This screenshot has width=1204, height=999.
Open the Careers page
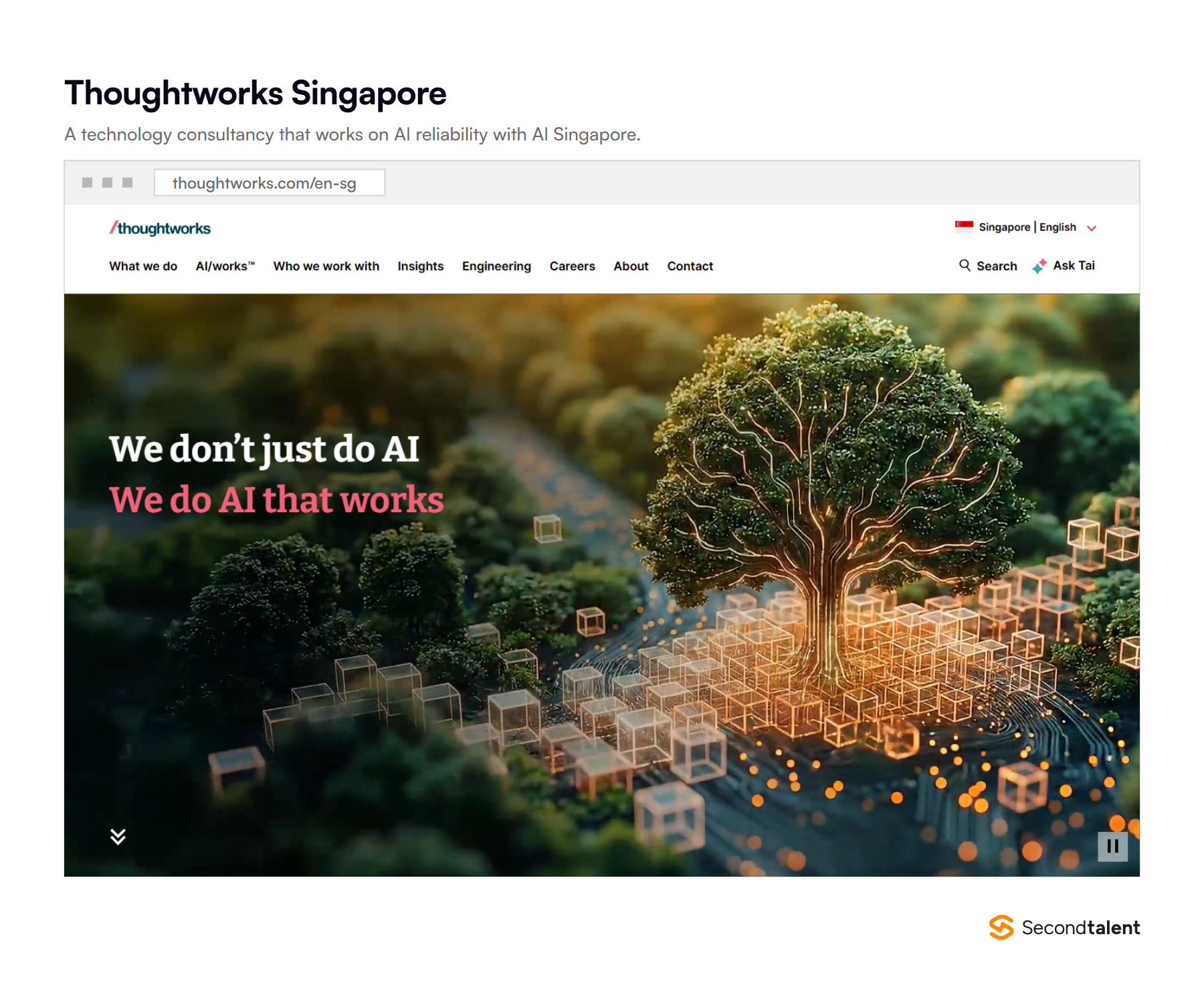(573, 266)
